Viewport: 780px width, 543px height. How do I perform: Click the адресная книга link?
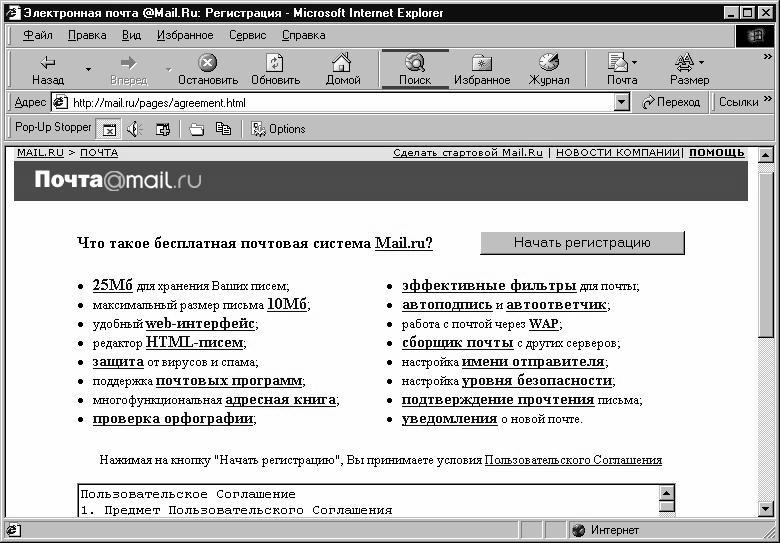(x=281, y=400)
